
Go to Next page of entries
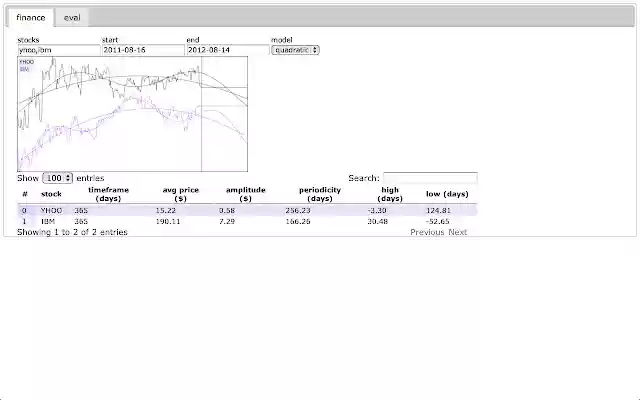click(457, 232)
